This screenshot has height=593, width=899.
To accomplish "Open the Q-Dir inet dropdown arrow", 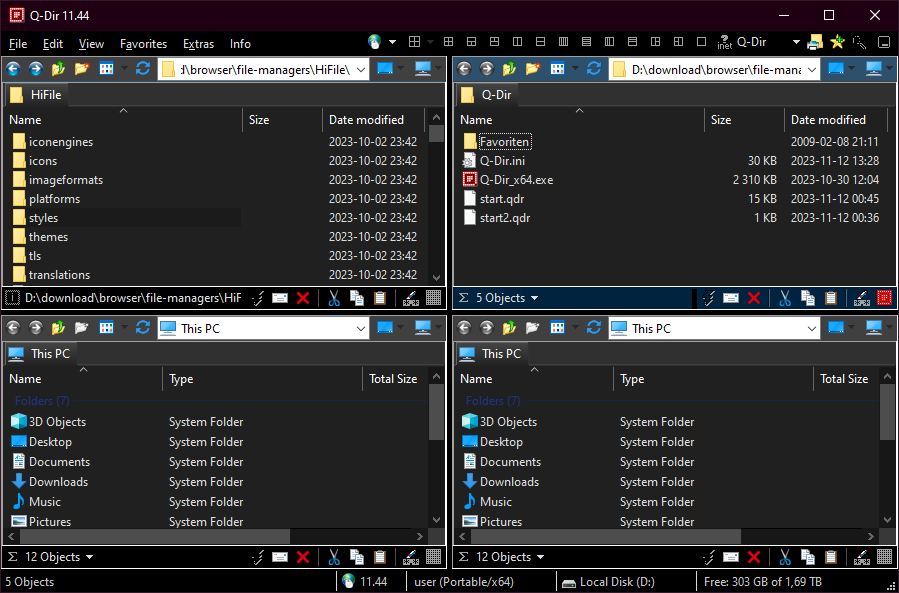I will pos(796,42).
